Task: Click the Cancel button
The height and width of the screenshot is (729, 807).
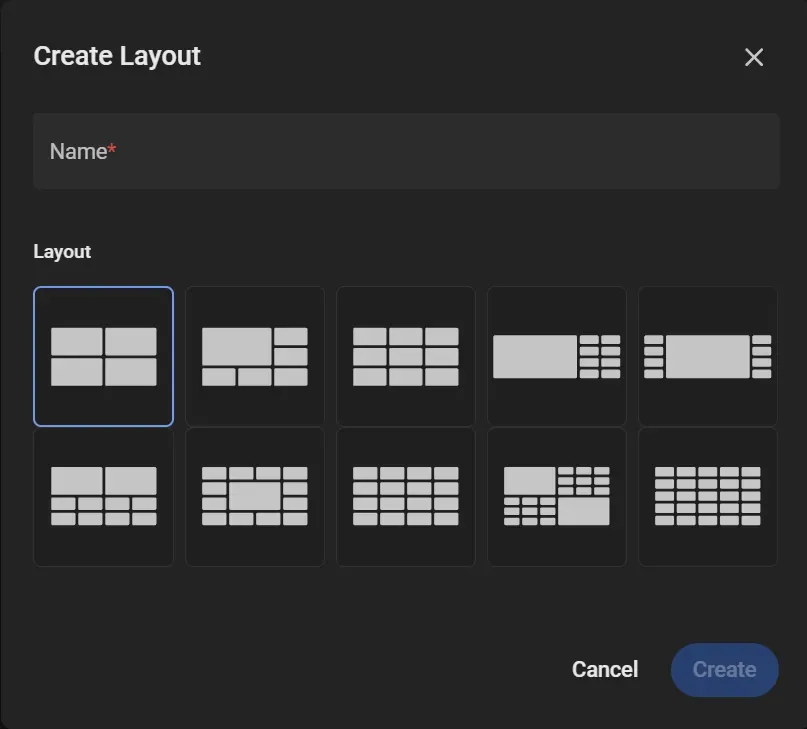Action: pyautogui.click(x=605, y=670)
